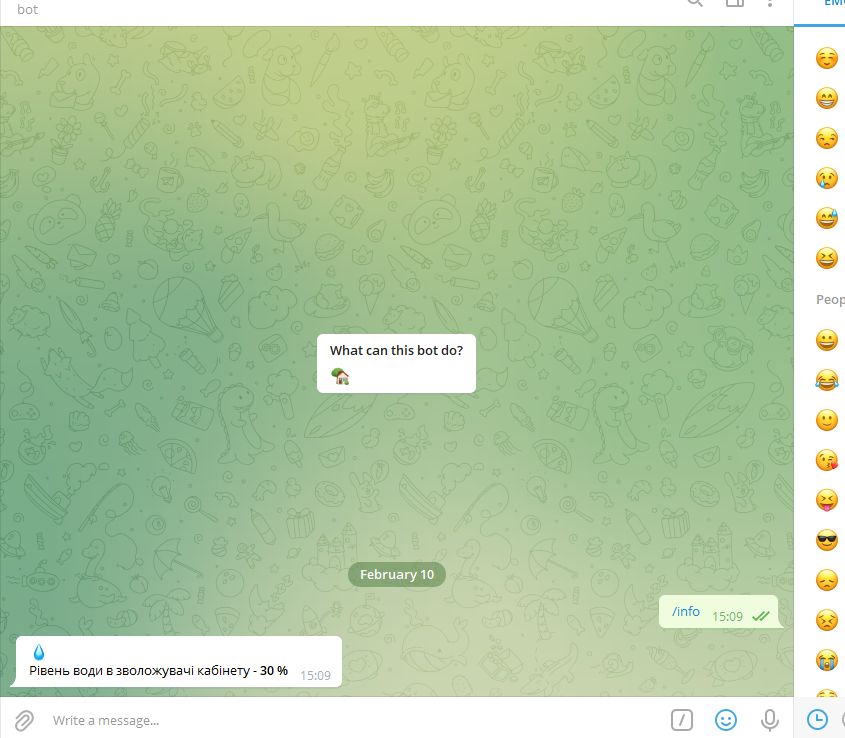Insert the grinning face with sweat drop emoji

click(827, 218)
